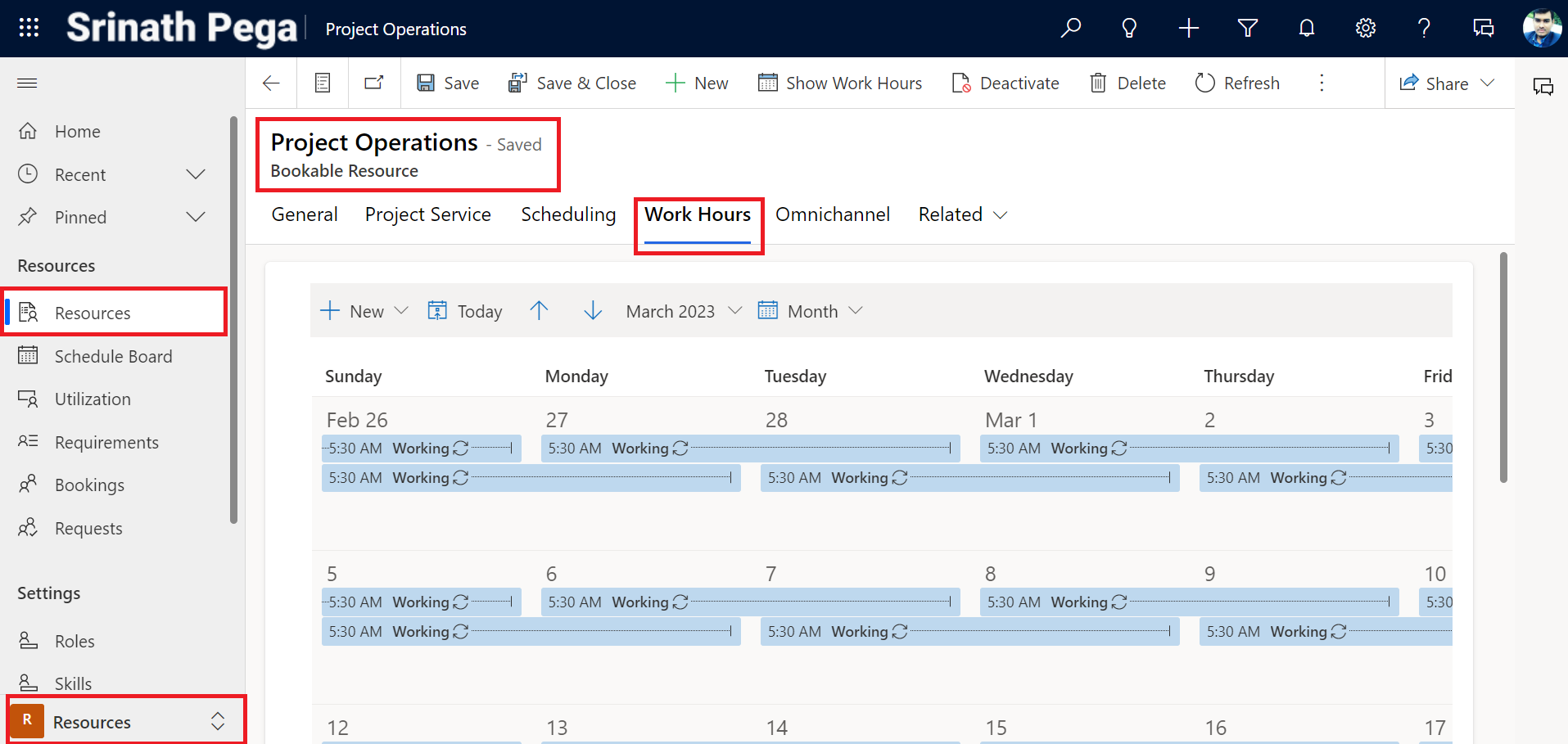Collapse the hamburger navigation menu
The height and width of the screenshot is (744, 1568).
pyautogui.click(x=27, y=83)
